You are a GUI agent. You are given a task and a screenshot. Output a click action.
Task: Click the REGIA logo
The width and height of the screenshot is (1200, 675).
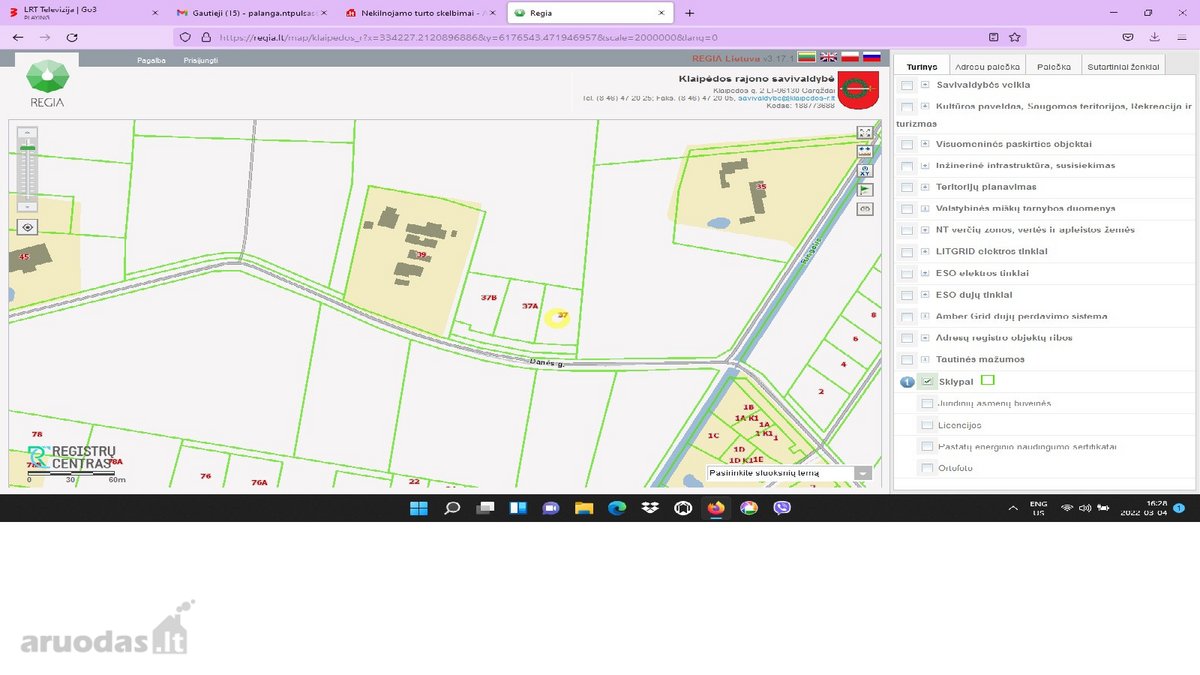tap(46, 85)
